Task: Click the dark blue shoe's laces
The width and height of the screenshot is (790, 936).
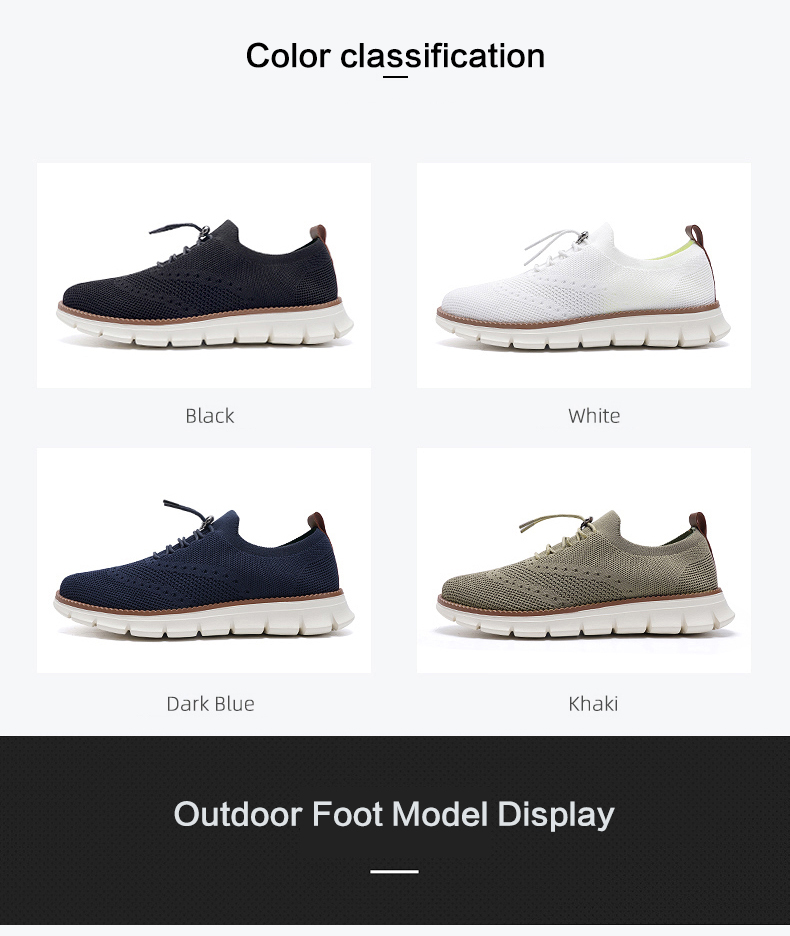Action: pos(185,525)
